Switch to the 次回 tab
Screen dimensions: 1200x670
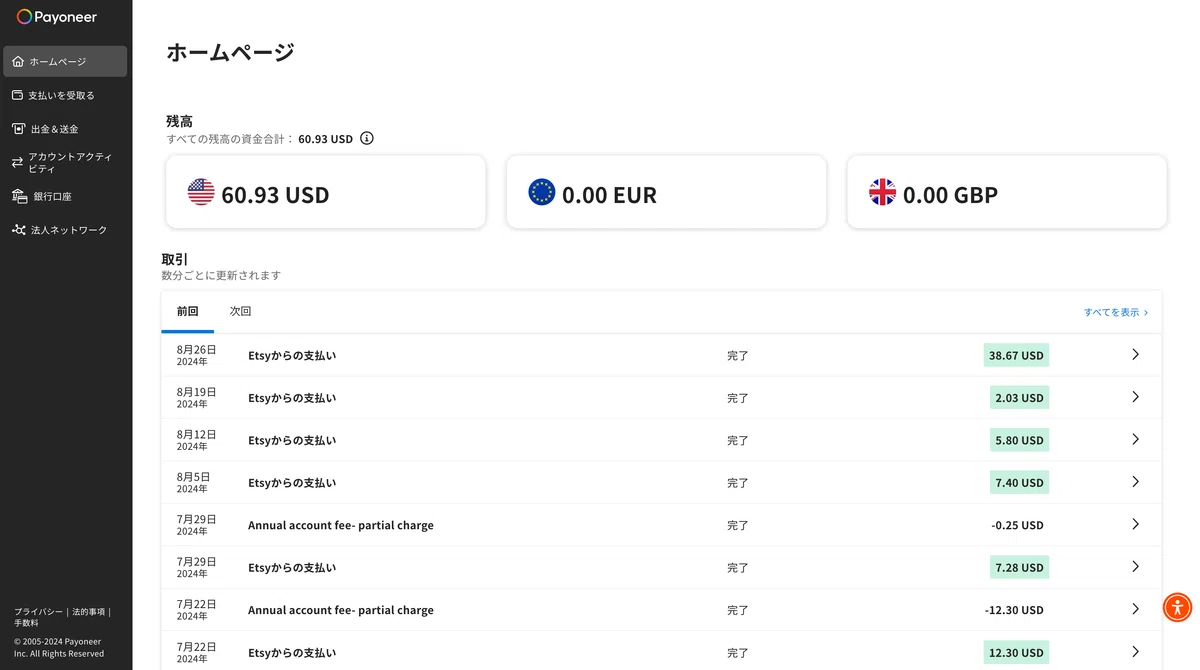(240, 312)
